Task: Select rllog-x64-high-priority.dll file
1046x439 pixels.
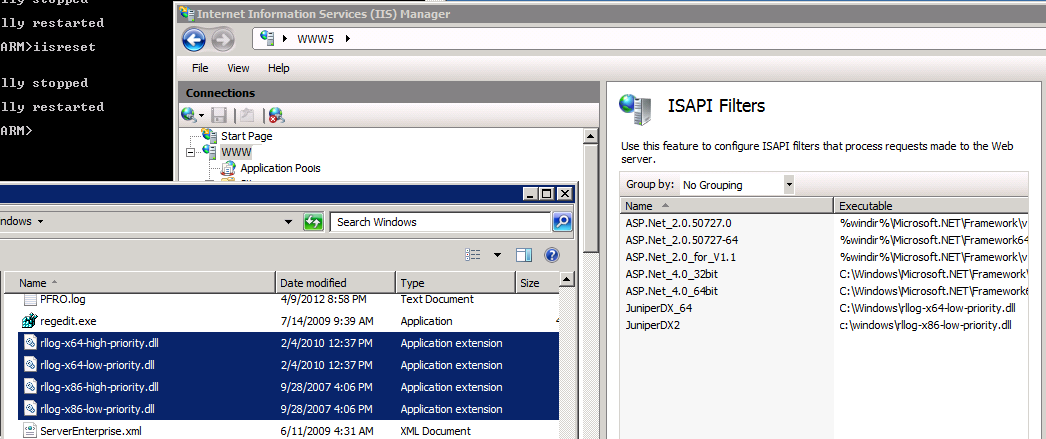Action: (x=99, y=344)
